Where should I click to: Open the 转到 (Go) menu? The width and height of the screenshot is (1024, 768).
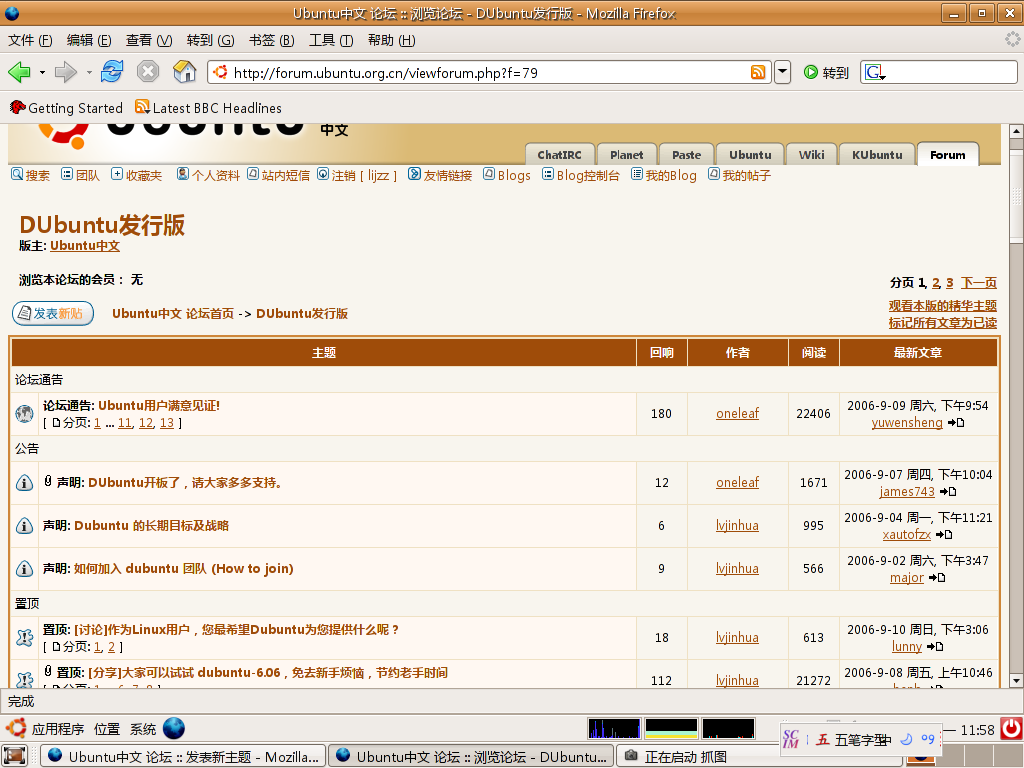coord(210,40)
